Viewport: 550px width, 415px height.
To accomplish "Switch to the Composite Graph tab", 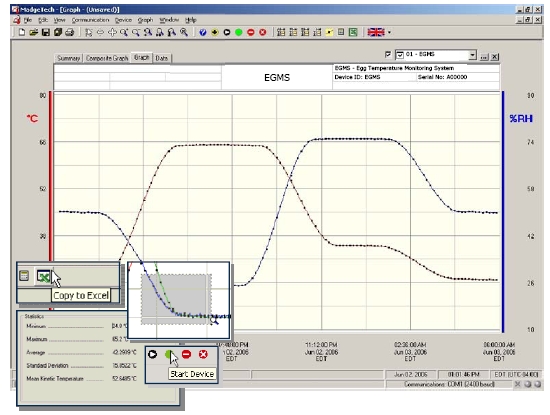I will pyautogui.click(x=107, y=58).
